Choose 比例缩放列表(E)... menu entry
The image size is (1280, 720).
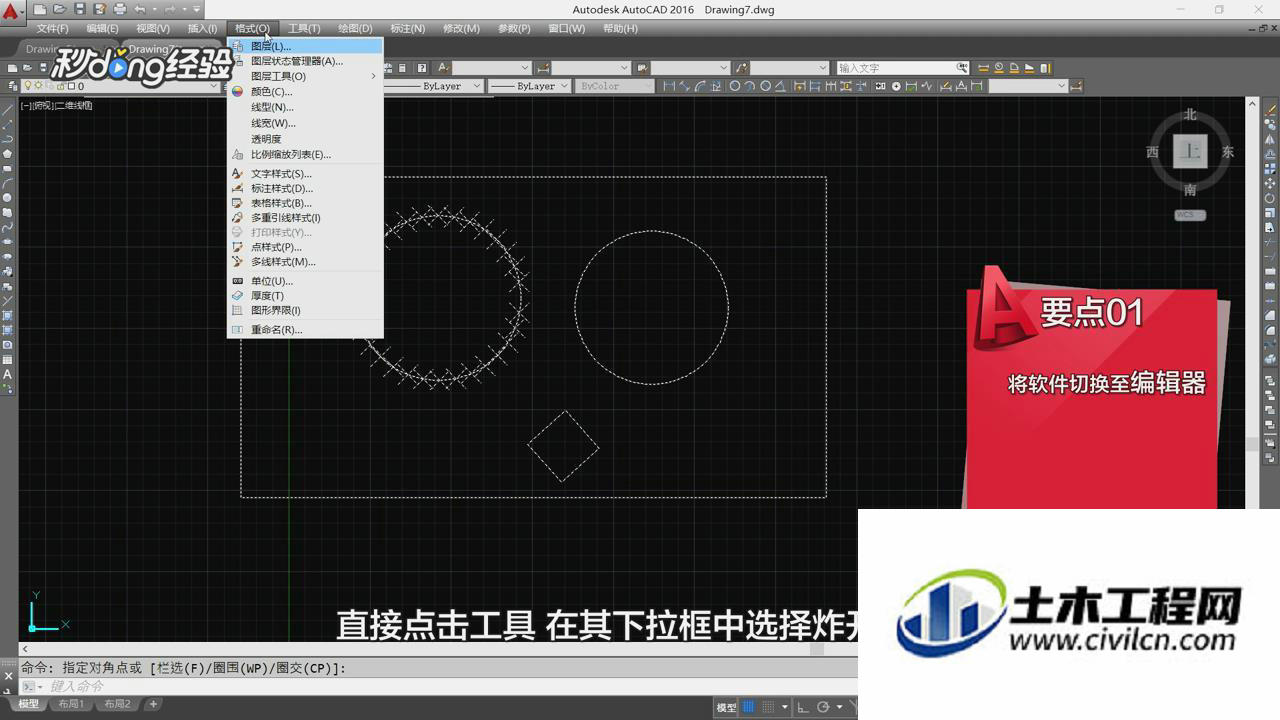tap(305, 154)
